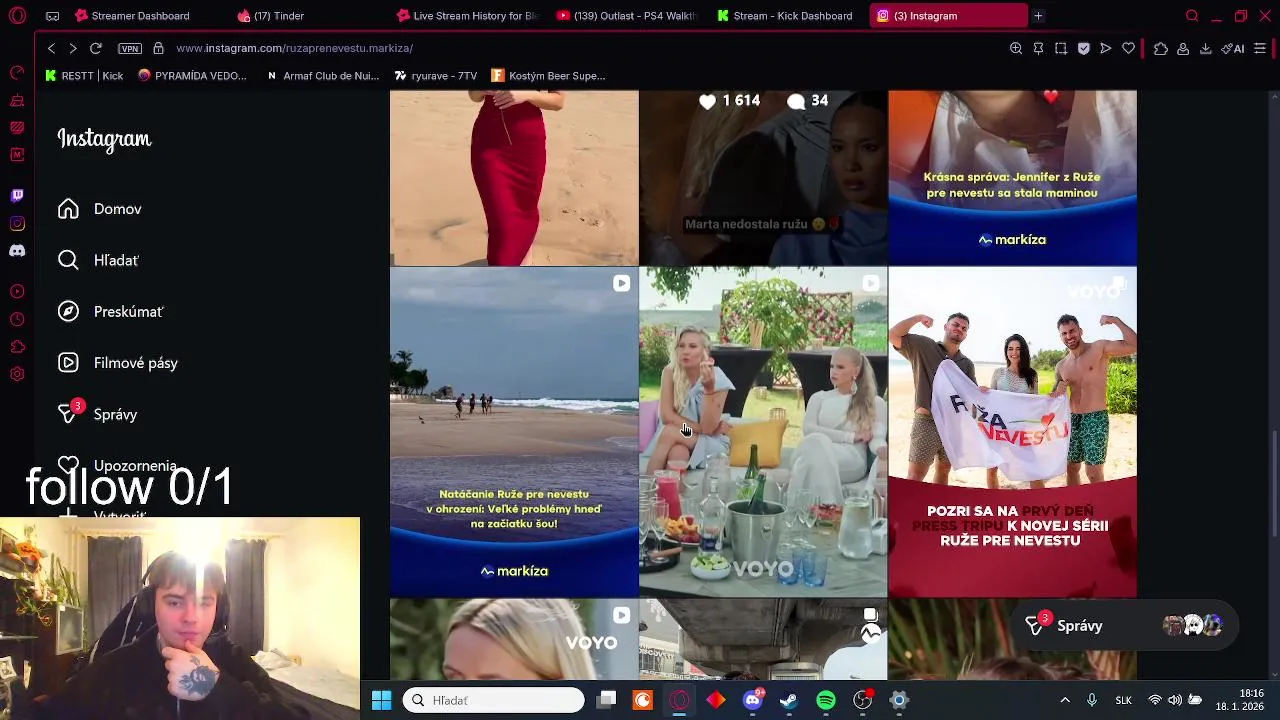Open the press trip day one post
Screen dimensions: 1280x720
tap(1012, 433)
